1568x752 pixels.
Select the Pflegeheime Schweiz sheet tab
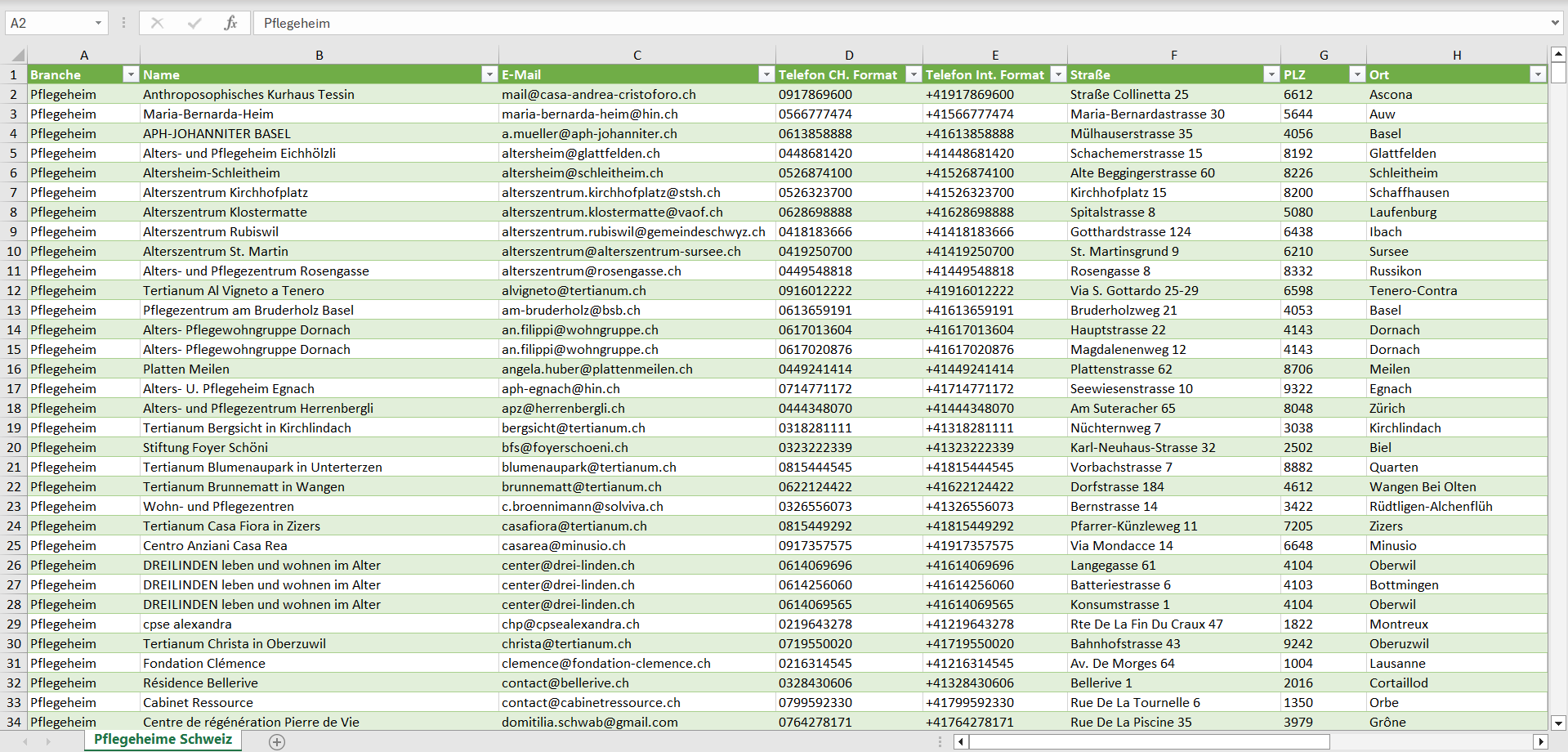(163, 740)
